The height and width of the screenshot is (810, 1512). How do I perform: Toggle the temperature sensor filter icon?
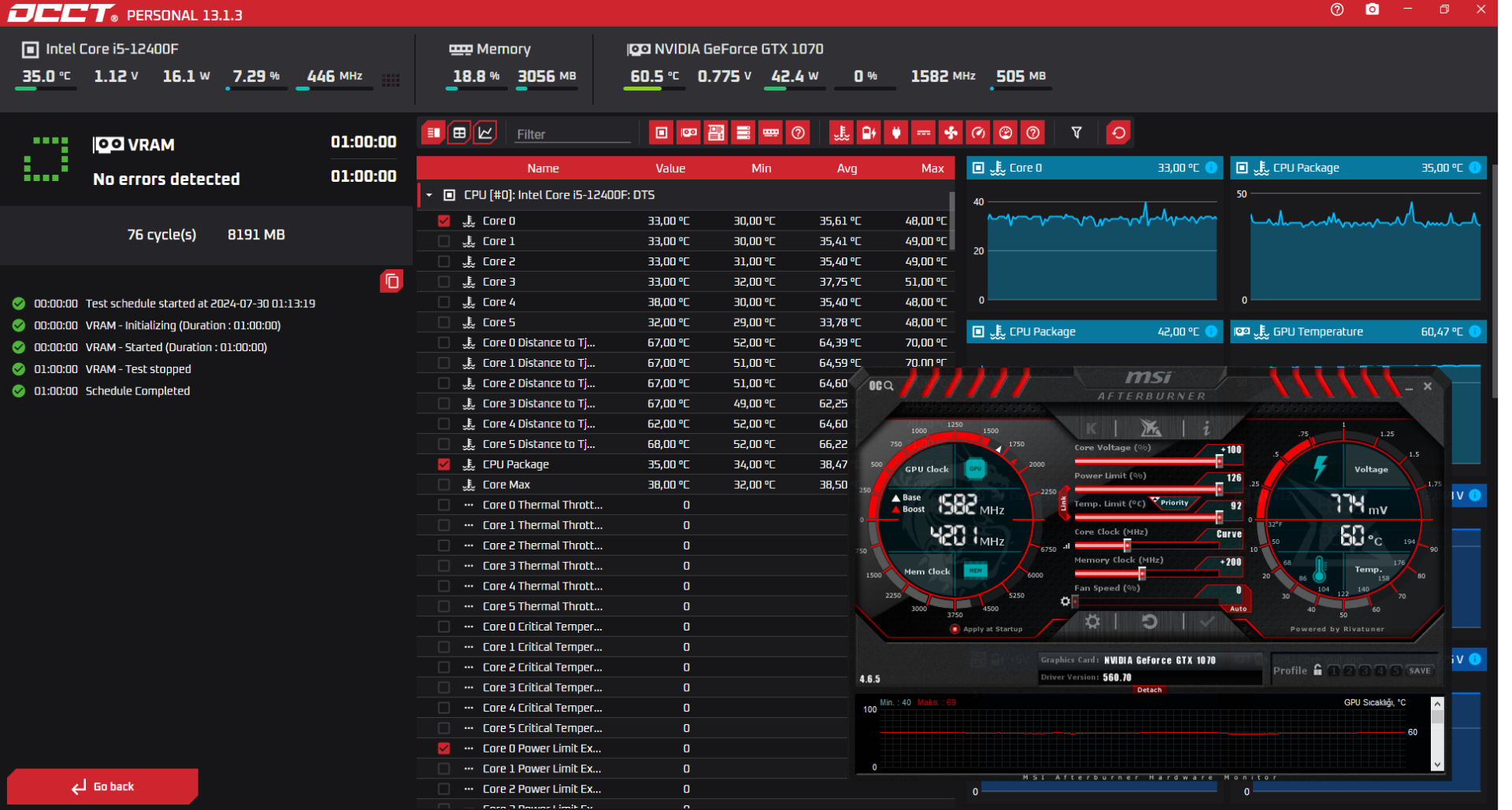click(842, 133)
